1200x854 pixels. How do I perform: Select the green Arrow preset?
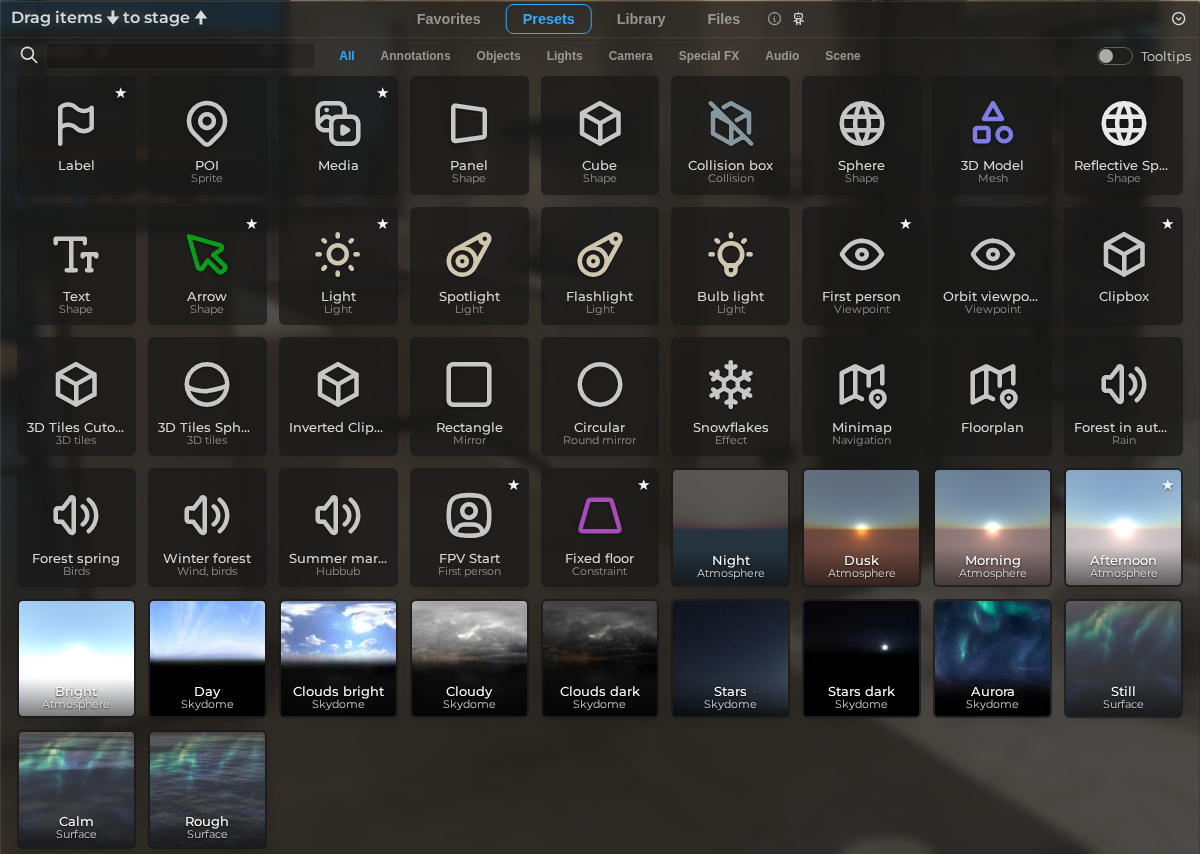(x=207, y=266)
